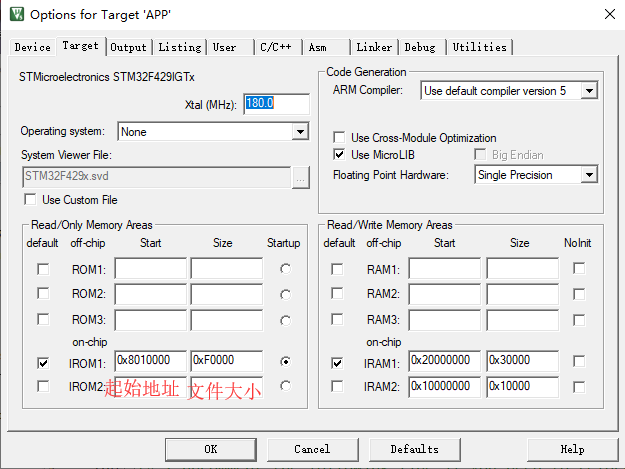The height and width of the screenshot is (469, 625).
Task: Enable NoInit for IRAM2
Action: tap(579, 387)
